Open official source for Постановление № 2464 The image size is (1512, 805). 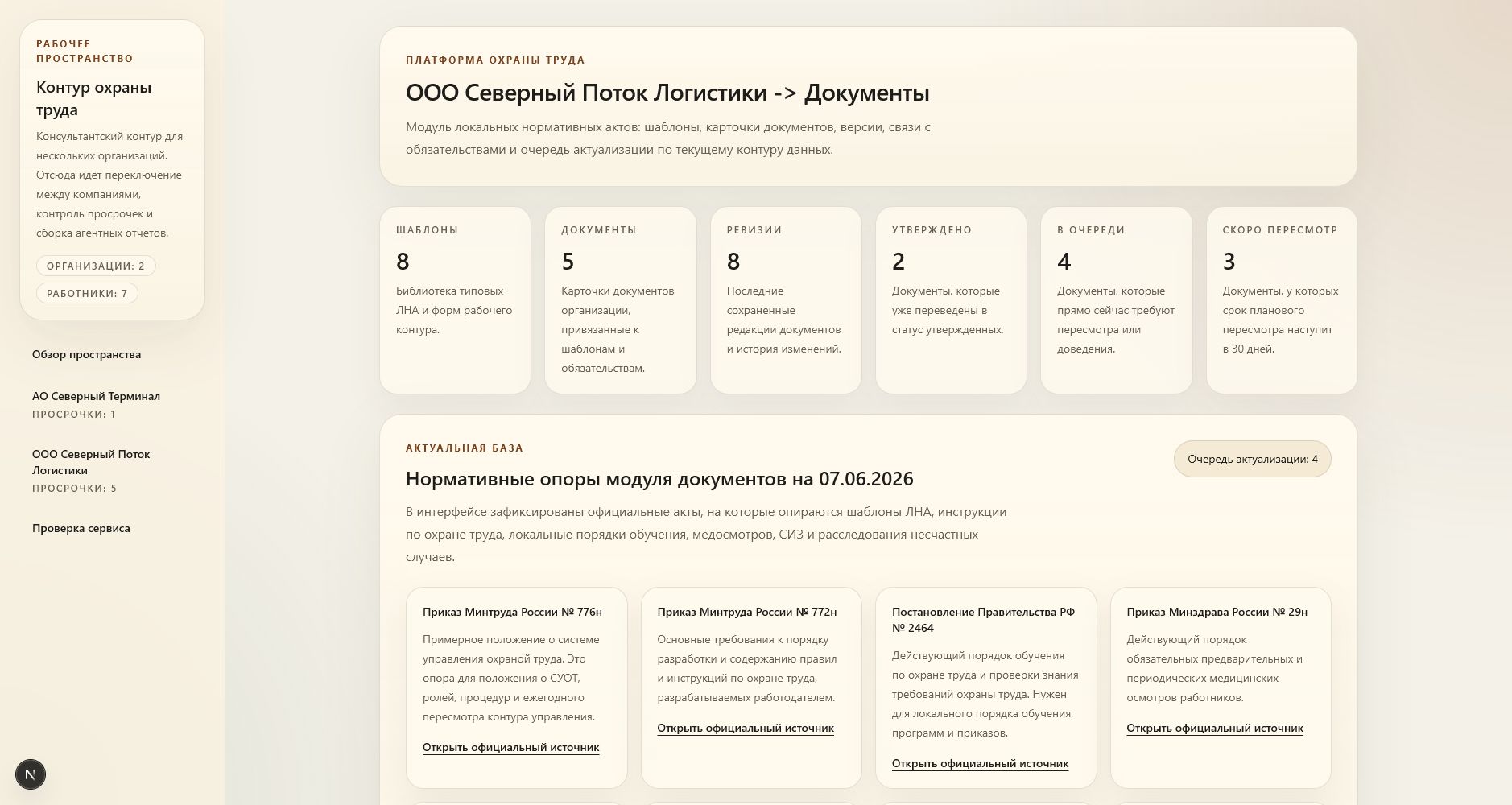(980, 763)
